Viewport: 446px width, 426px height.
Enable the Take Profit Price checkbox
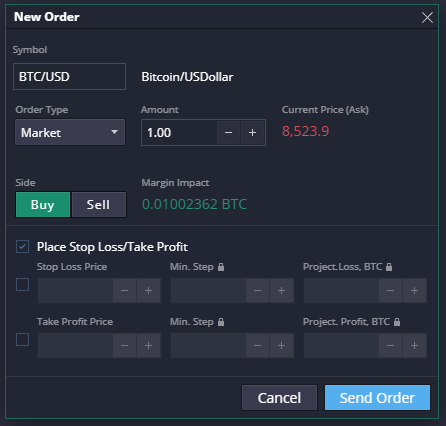point(22,340)
